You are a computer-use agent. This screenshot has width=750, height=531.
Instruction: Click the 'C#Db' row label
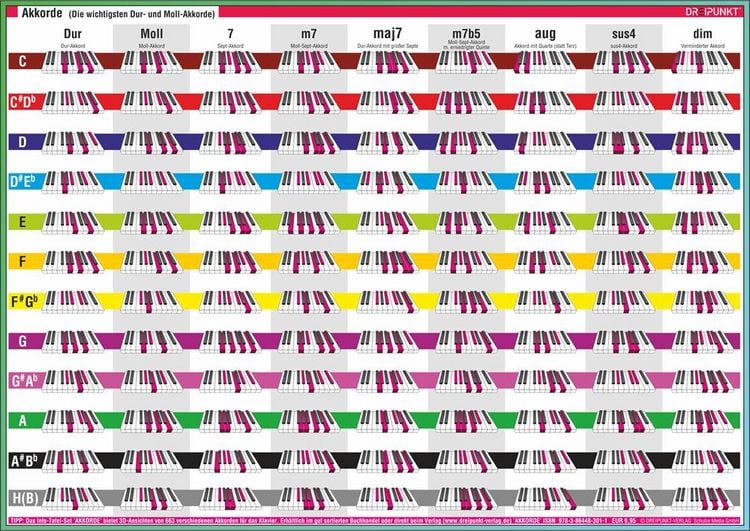[x=23, y=101]
